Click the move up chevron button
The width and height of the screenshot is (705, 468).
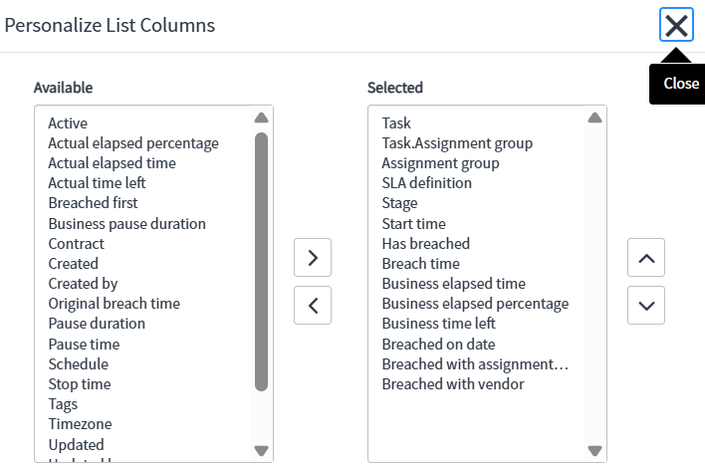[x=646, y=258]
